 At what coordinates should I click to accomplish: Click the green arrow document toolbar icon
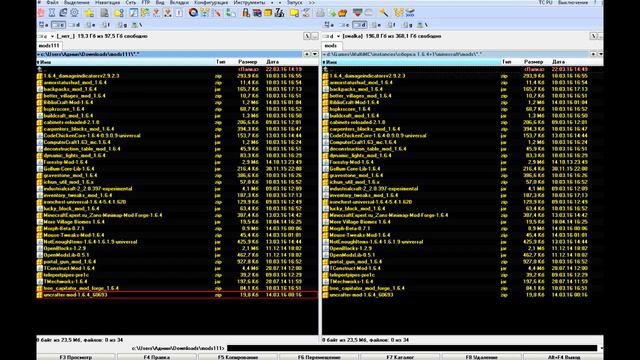332,13
